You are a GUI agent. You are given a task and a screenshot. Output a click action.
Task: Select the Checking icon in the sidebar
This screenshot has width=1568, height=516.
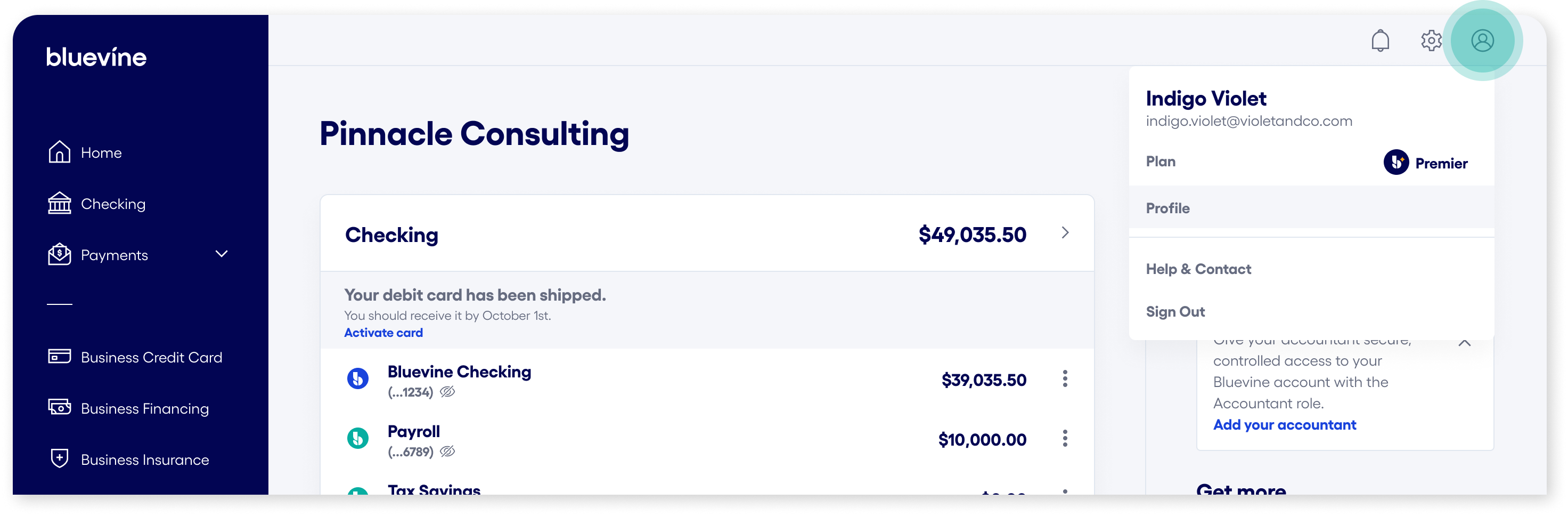(59, 204)
